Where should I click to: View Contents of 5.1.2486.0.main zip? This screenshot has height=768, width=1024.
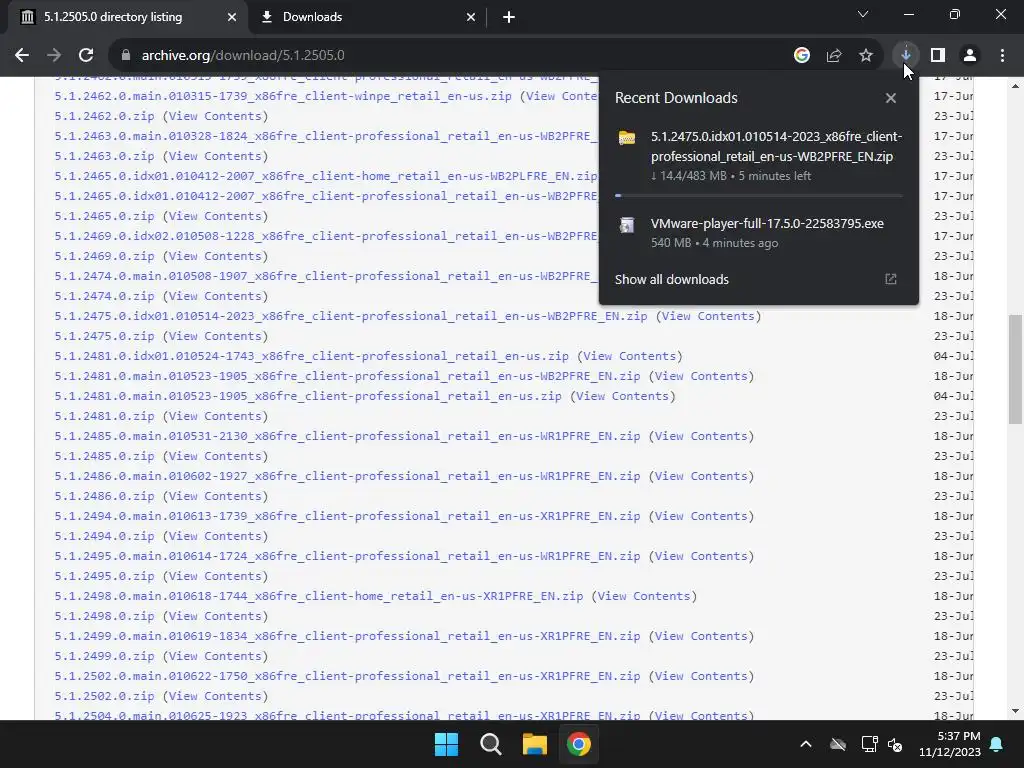pyautogui.click(x=701, y=476)
